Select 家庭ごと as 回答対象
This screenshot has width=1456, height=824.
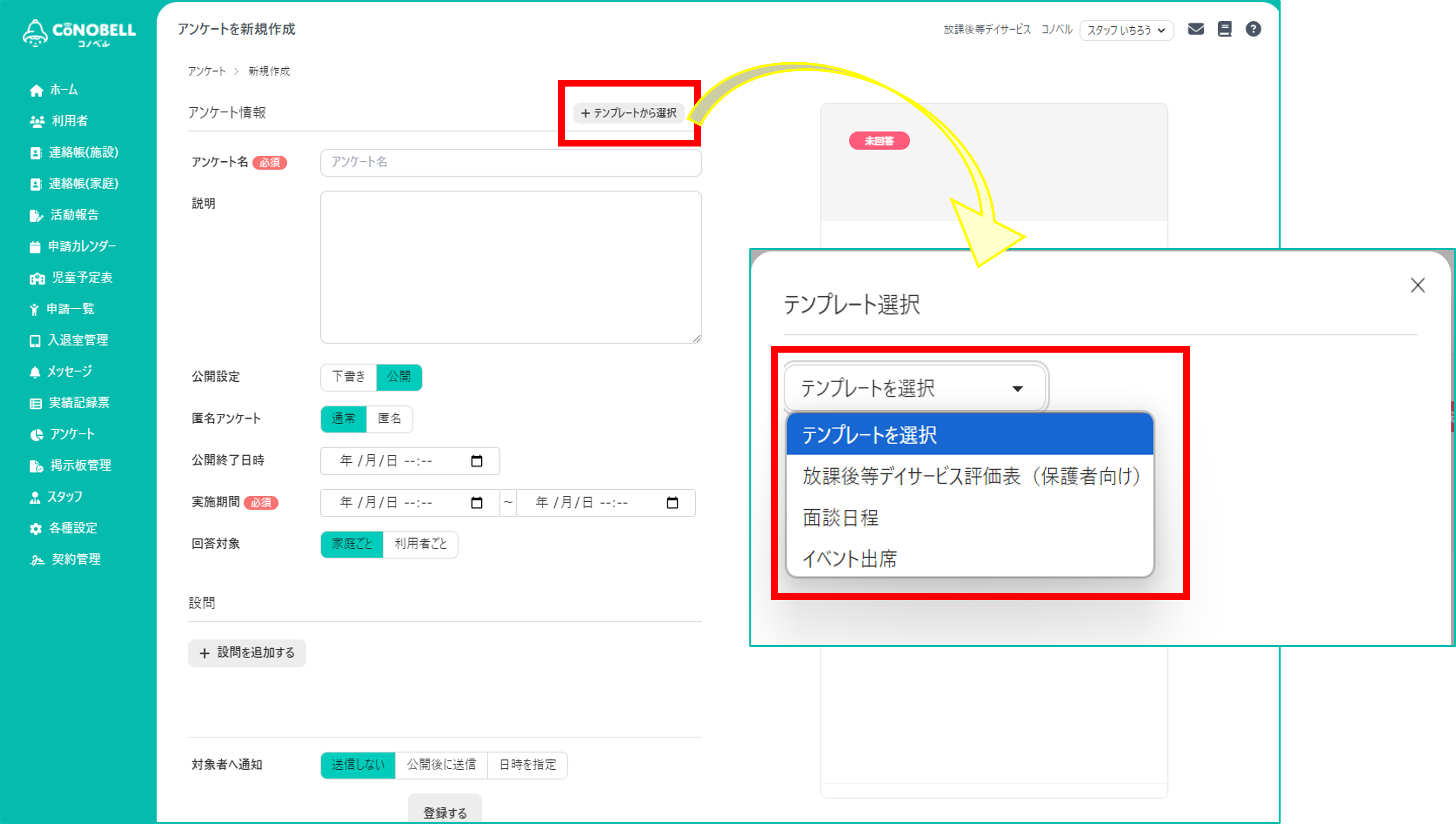coord(352,544)
